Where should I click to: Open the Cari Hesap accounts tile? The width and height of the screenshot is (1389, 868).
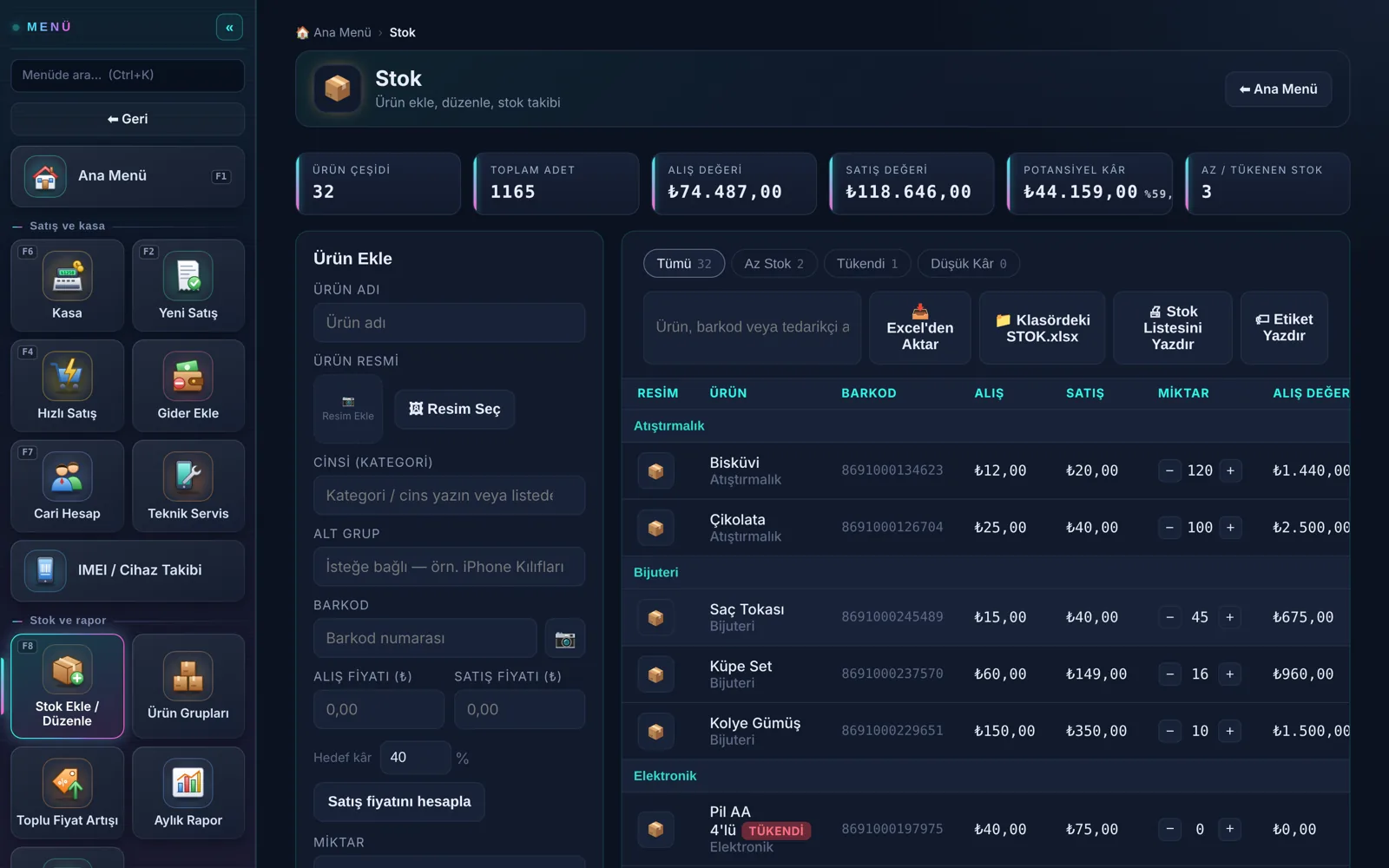67,486
